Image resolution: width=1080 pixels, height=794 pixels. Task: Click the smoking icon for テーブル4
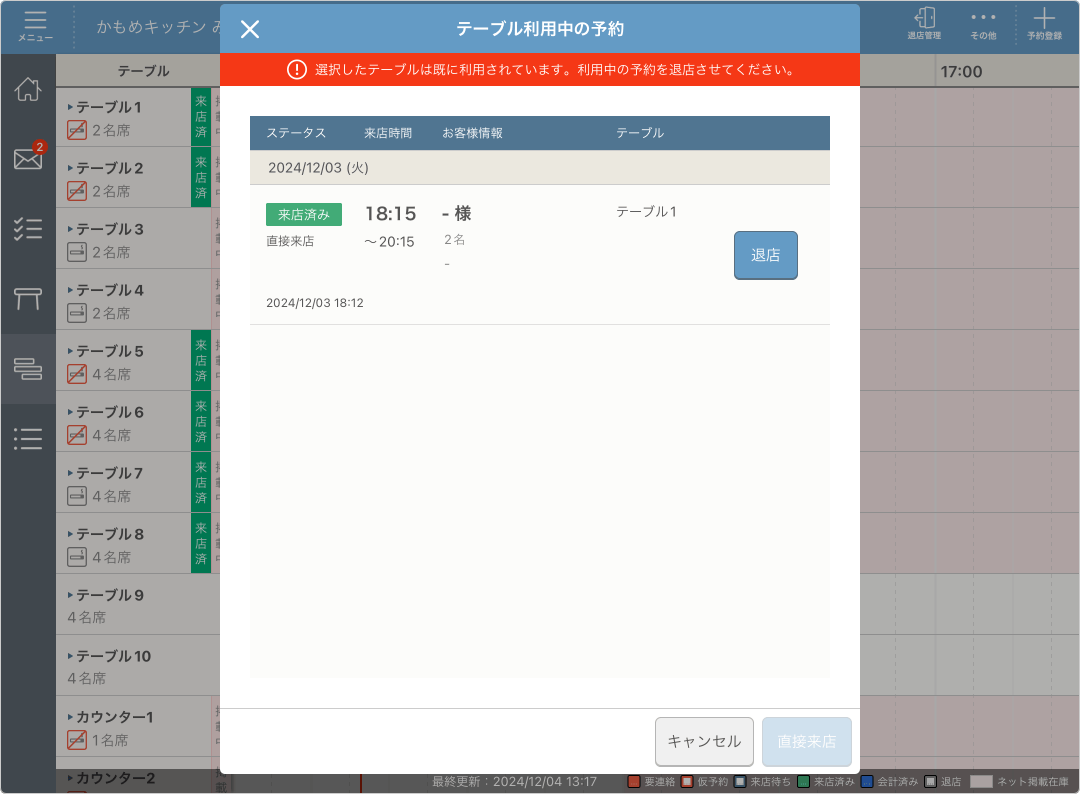pyautogui.click(x=77, y=313)
